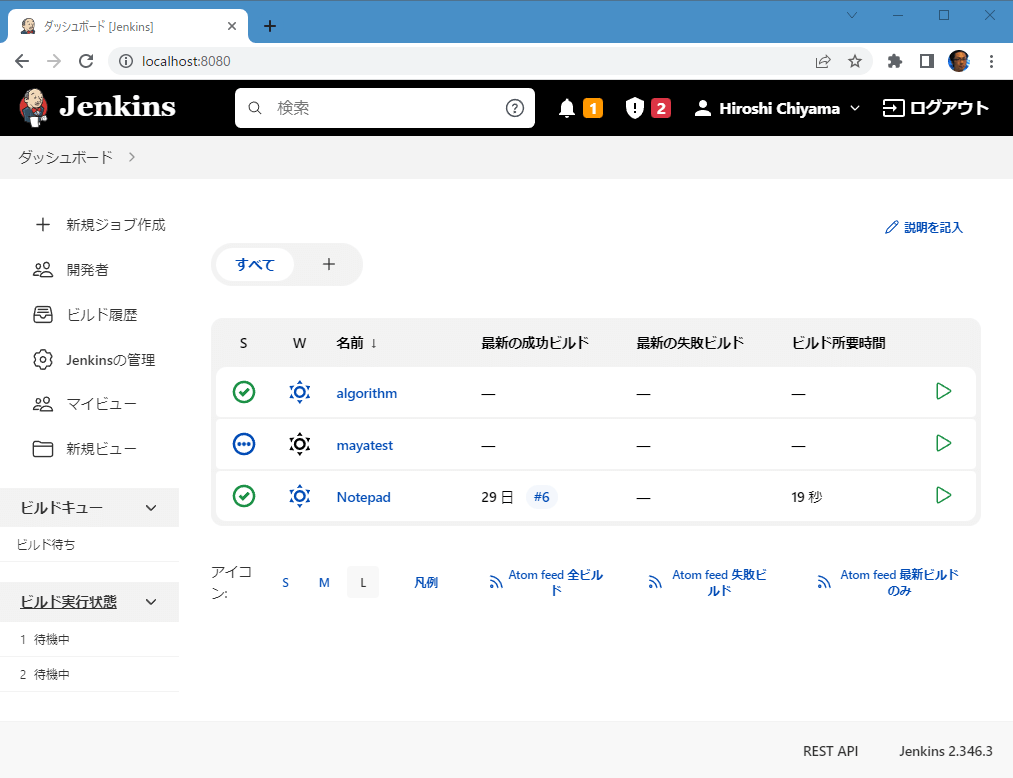
Task: Open the Notepad job link
Action: (x=363, y=497)
